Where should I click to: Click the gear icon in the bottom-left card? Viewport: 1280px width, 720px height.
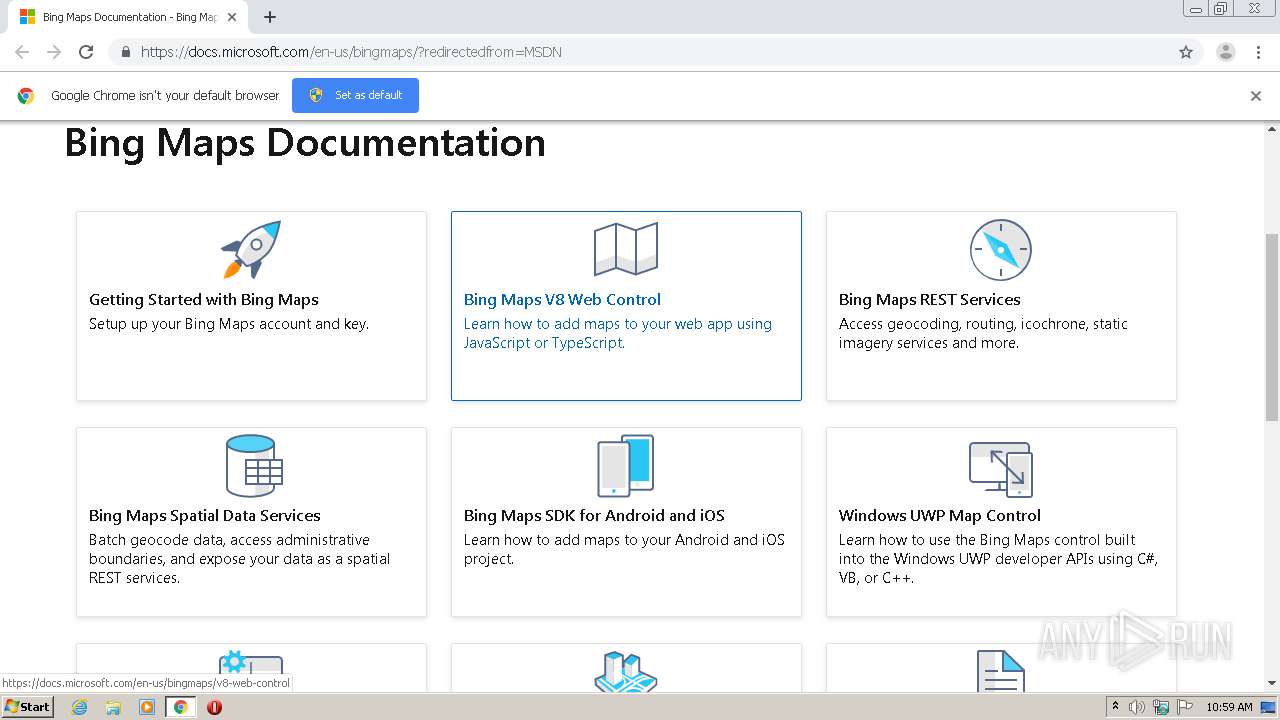(x=251, y=669)
